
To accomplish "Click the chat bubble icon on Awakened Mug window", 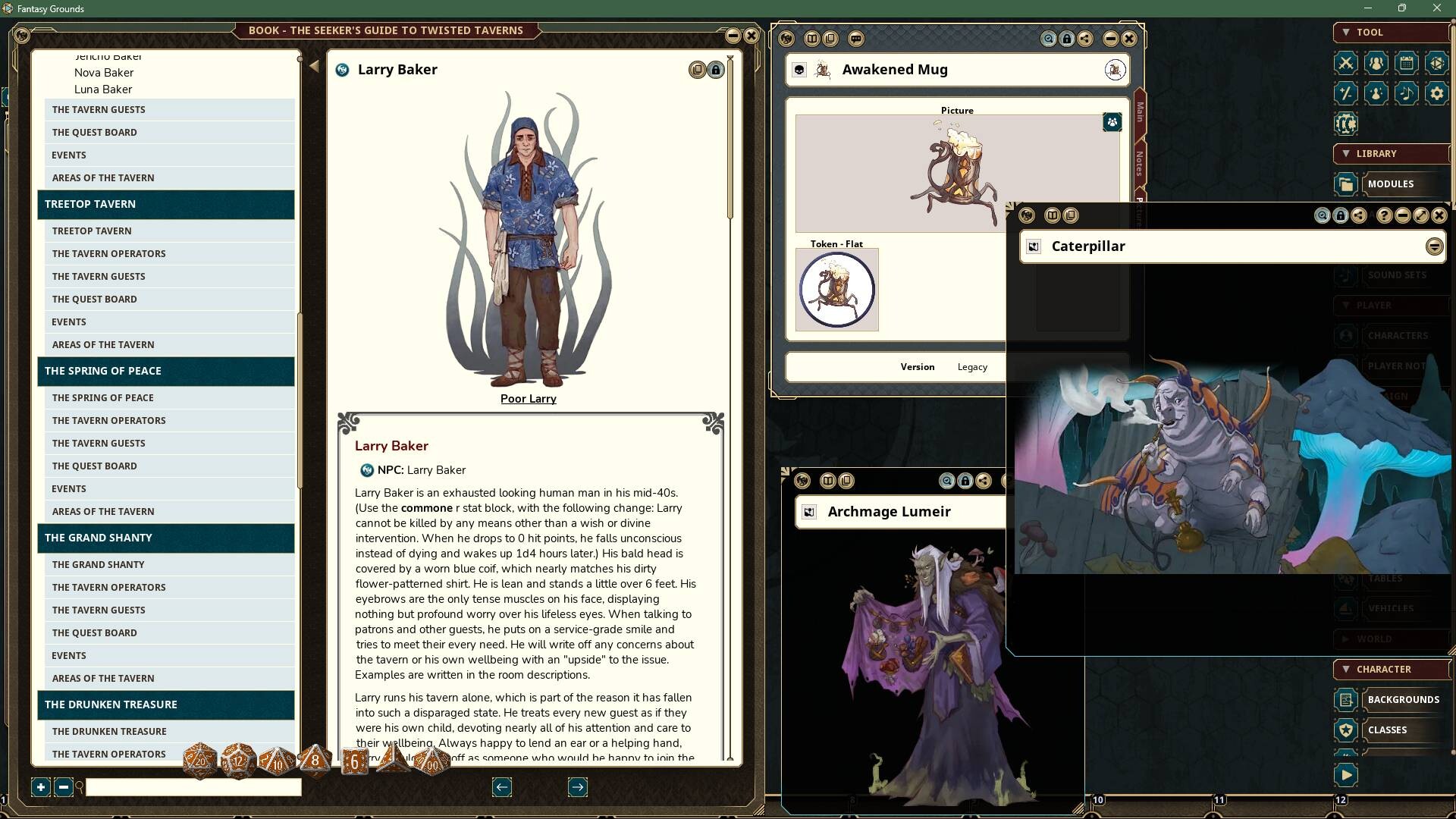I will click(857, 39).
